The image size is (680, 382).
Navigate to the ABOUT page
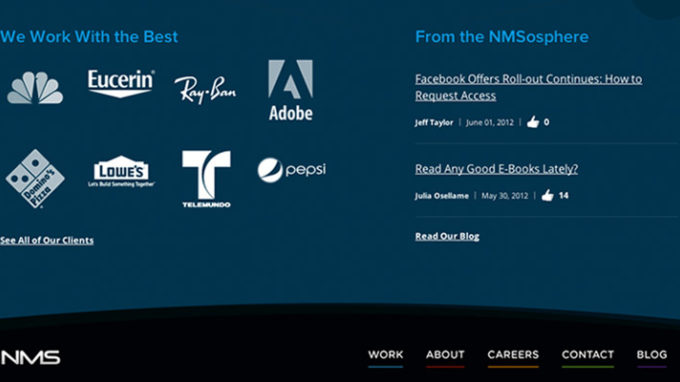point(445,355)
